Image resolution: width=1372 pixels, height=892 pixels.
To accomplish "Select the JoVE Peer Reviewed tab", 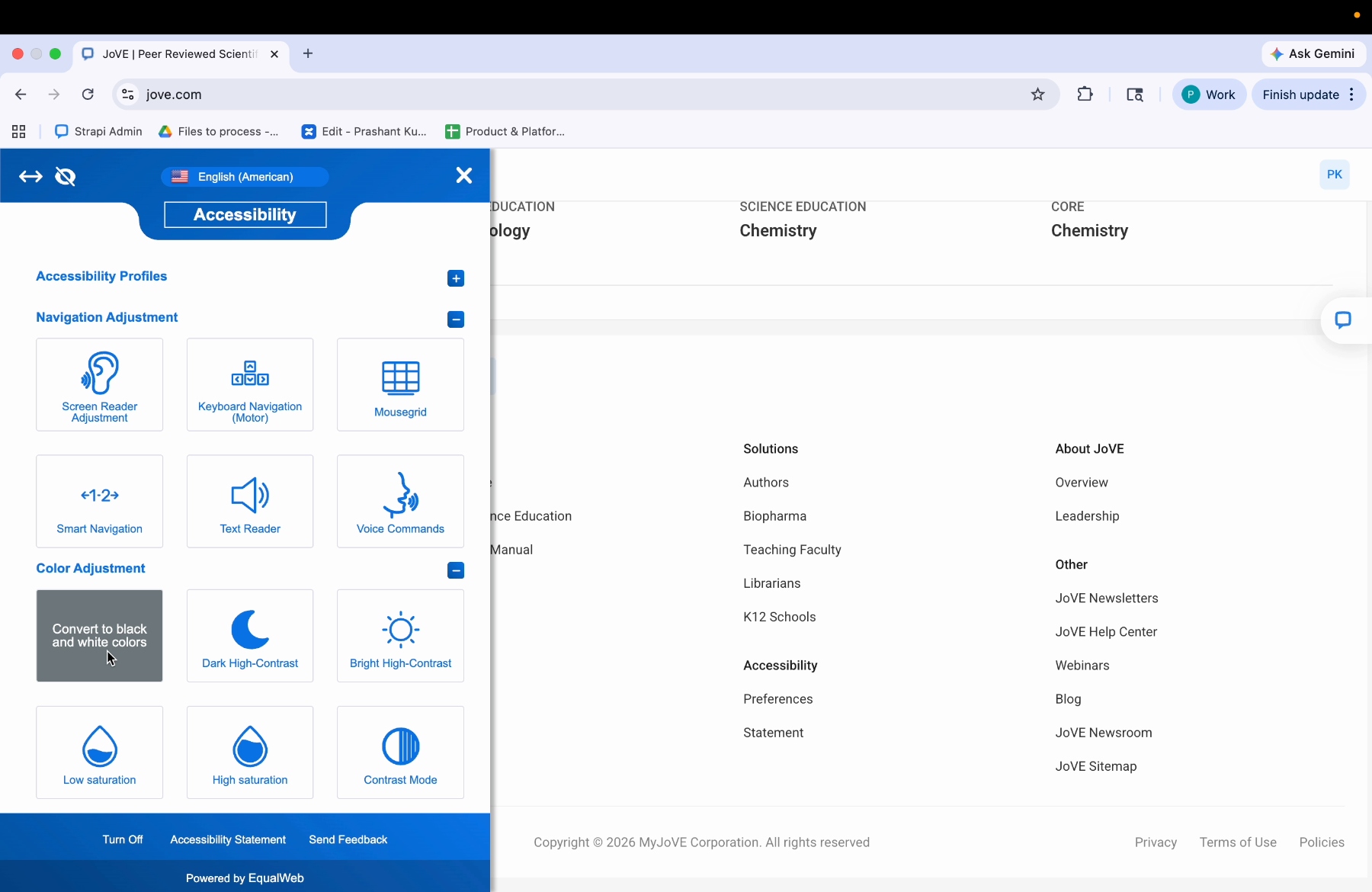I will tap(180, 54).
